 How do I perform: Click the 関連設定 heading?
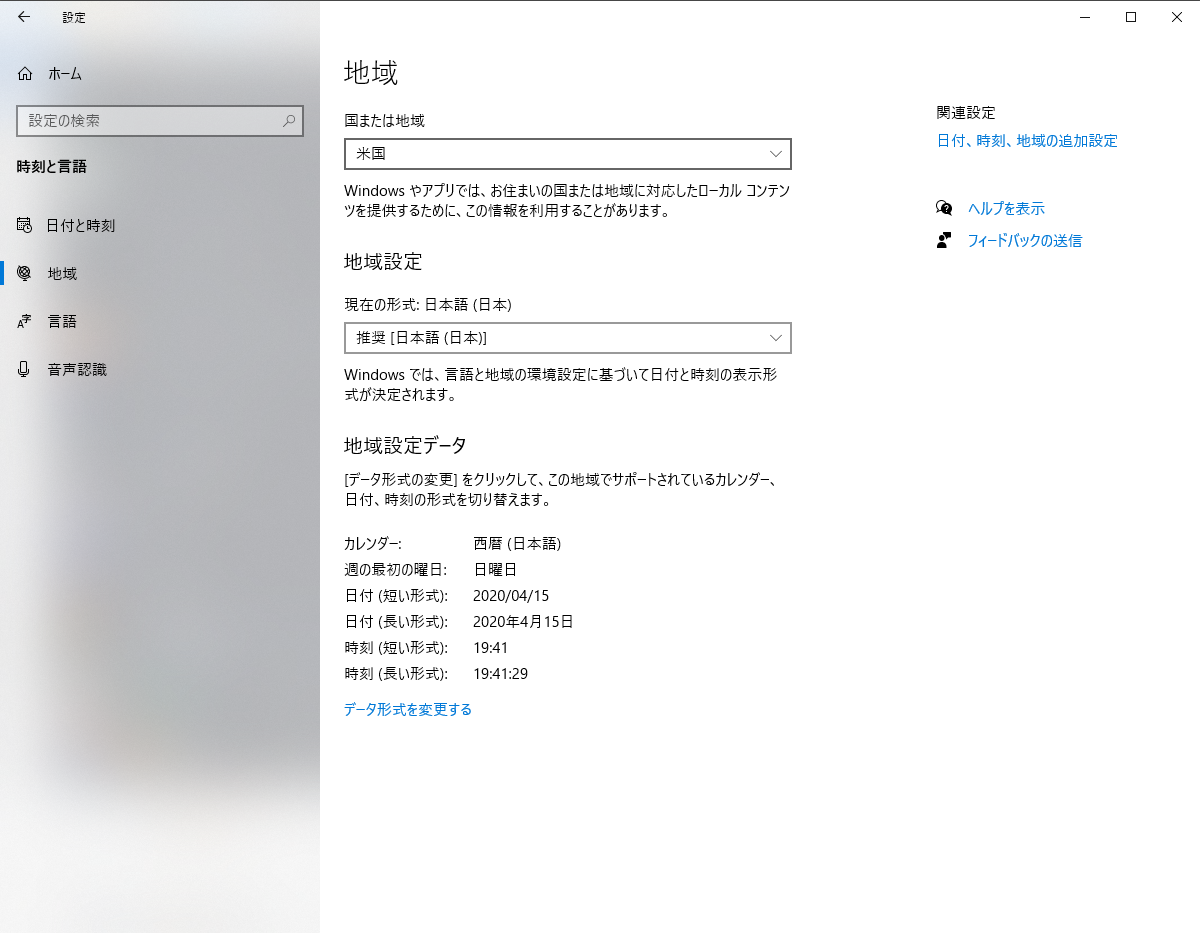(966, 113)
